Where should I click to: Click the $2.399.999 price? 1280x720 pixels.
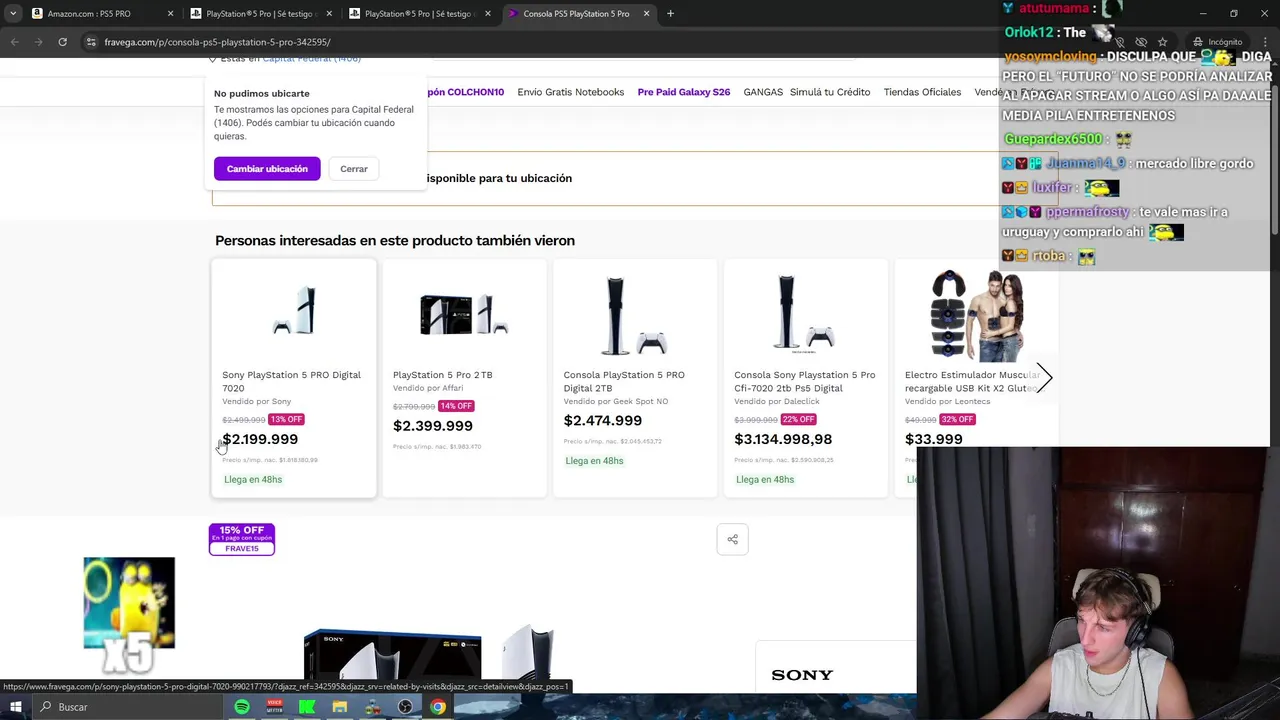pyautogui.click(x=433, y=426)
